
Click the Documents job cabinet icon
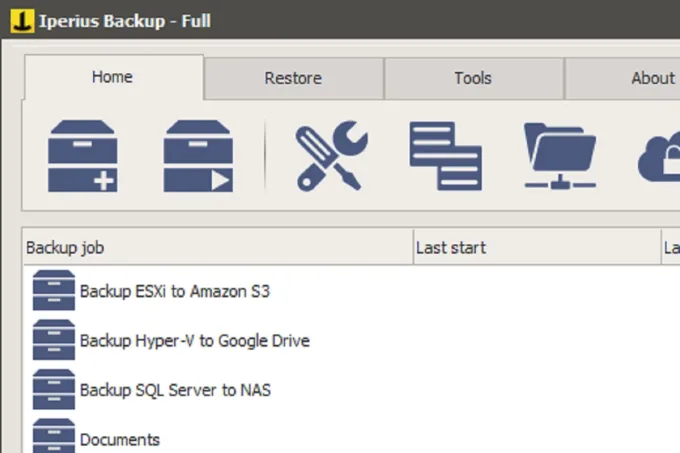click(x=54, y=436)
